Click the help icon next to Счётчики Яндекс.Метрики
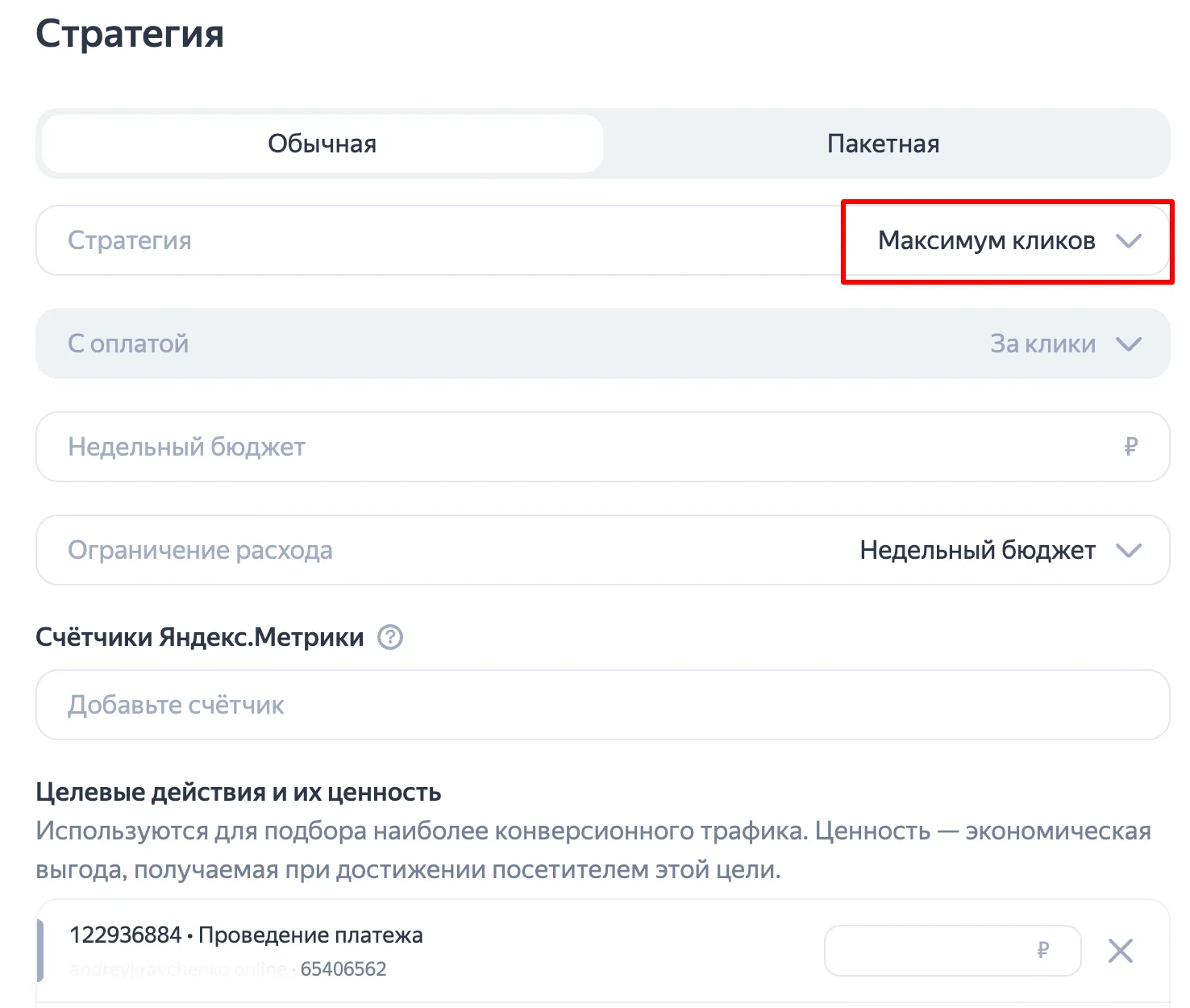This screenshot has width=1190, height=1008. [390, 637]
